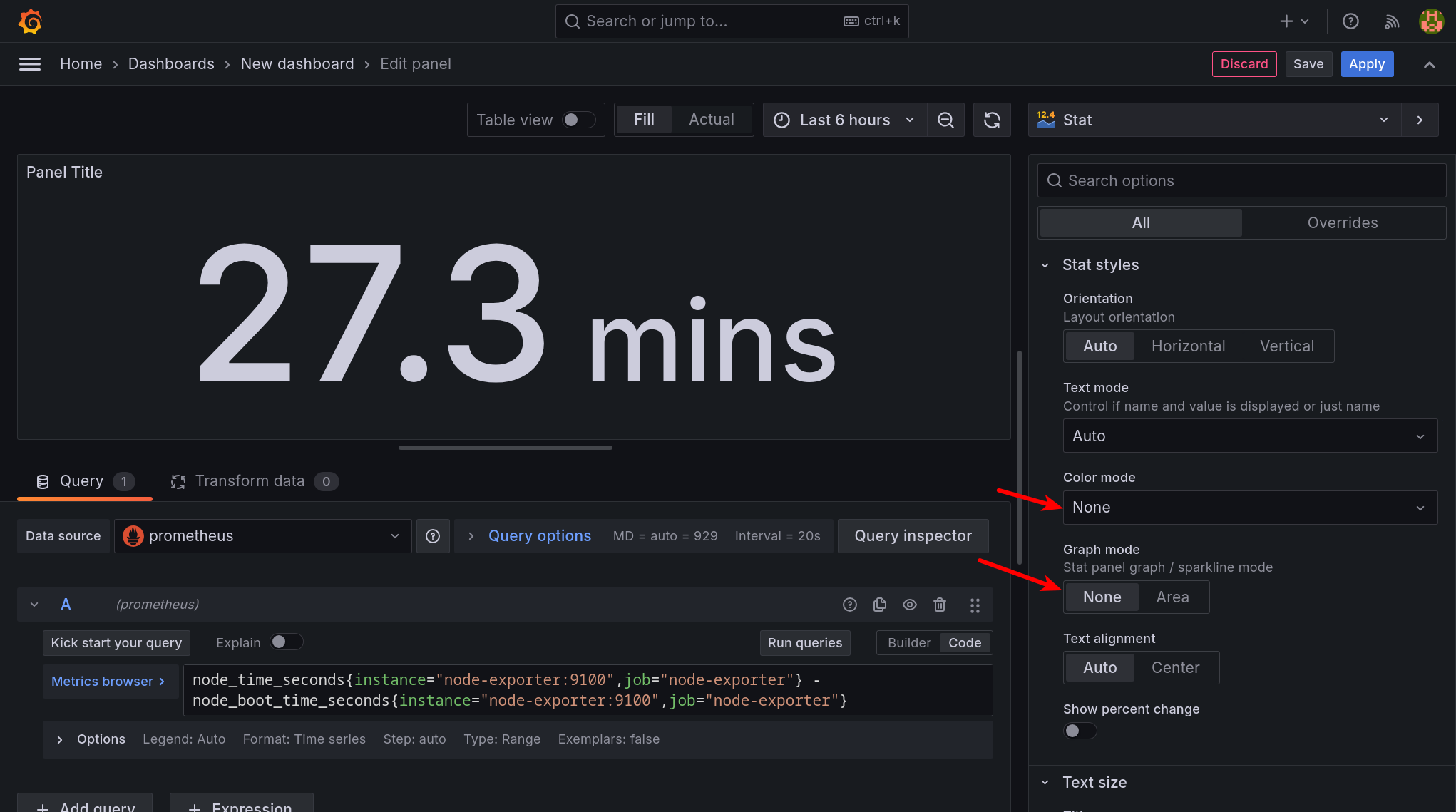1456x812 pixels.
Task: Go to Dashboards breadcrumb
Action: coord(171,64)
